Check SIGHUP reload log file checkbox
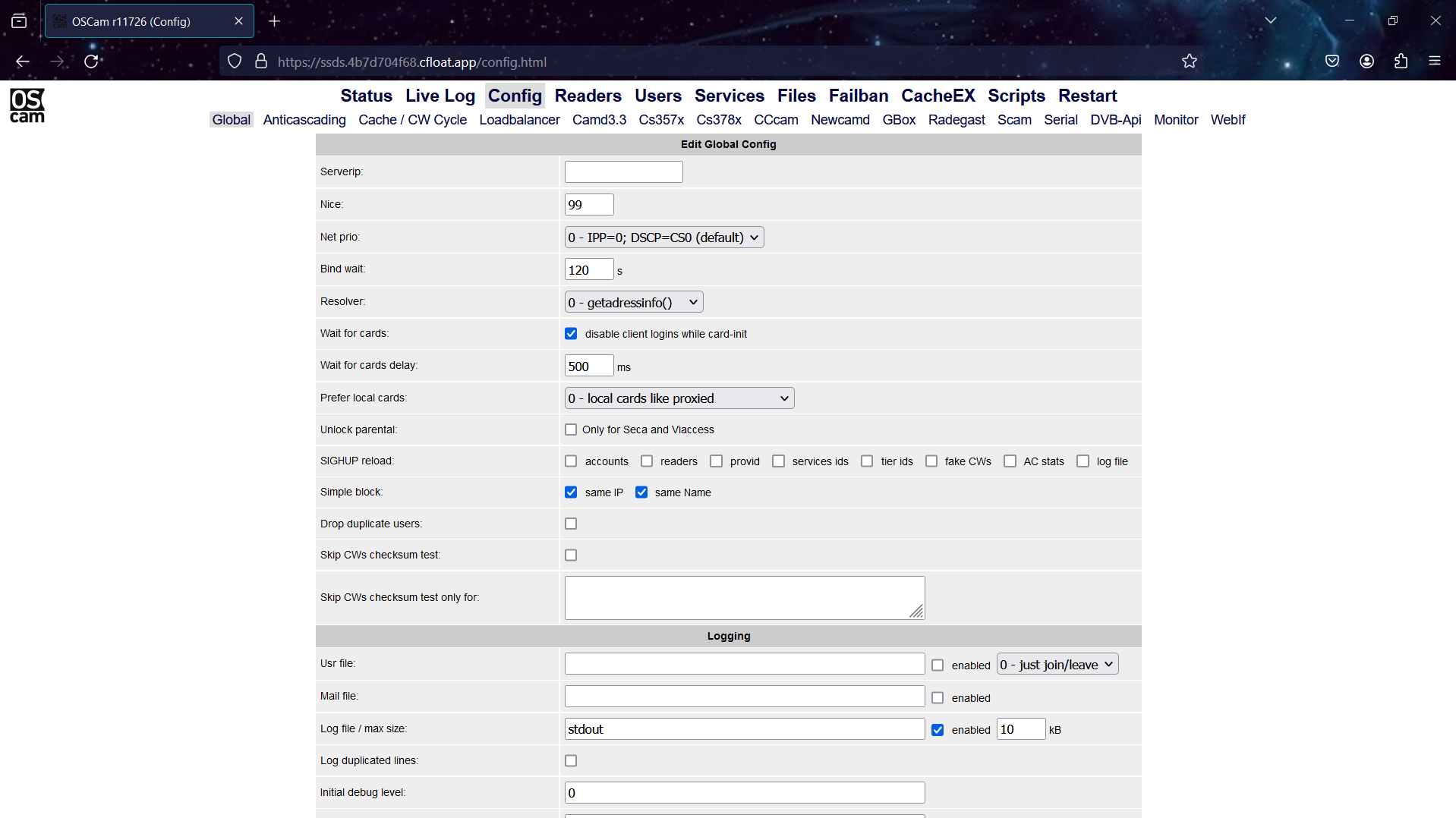 click(1083, 461)
